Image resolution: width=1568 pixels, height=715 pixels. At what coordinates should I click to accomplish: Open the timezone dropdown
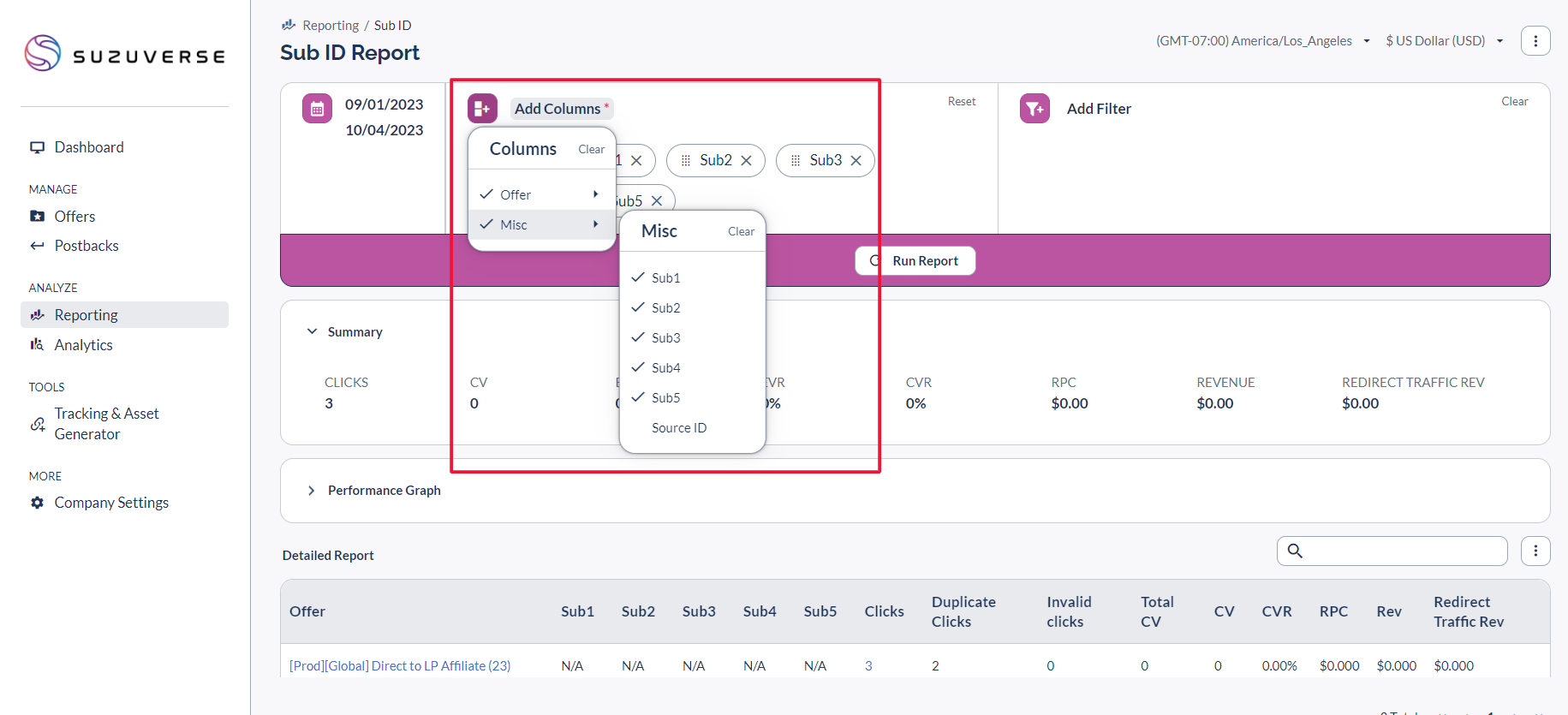1262,41
